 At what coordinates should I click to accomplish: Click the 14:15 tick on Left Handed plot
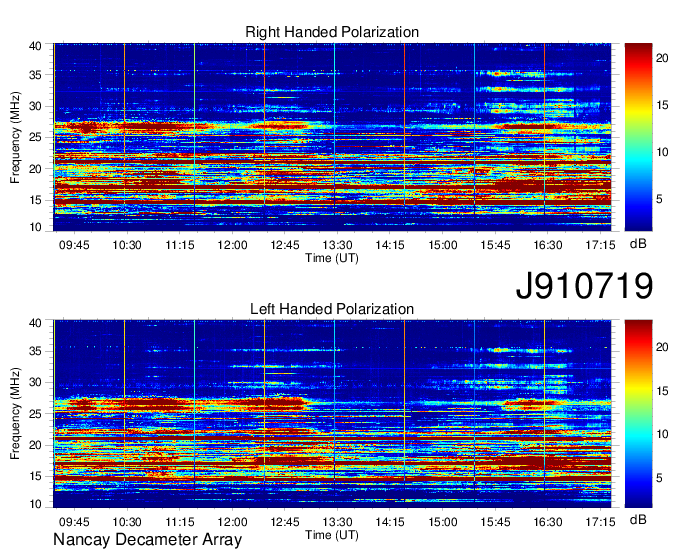coord(390,522)
